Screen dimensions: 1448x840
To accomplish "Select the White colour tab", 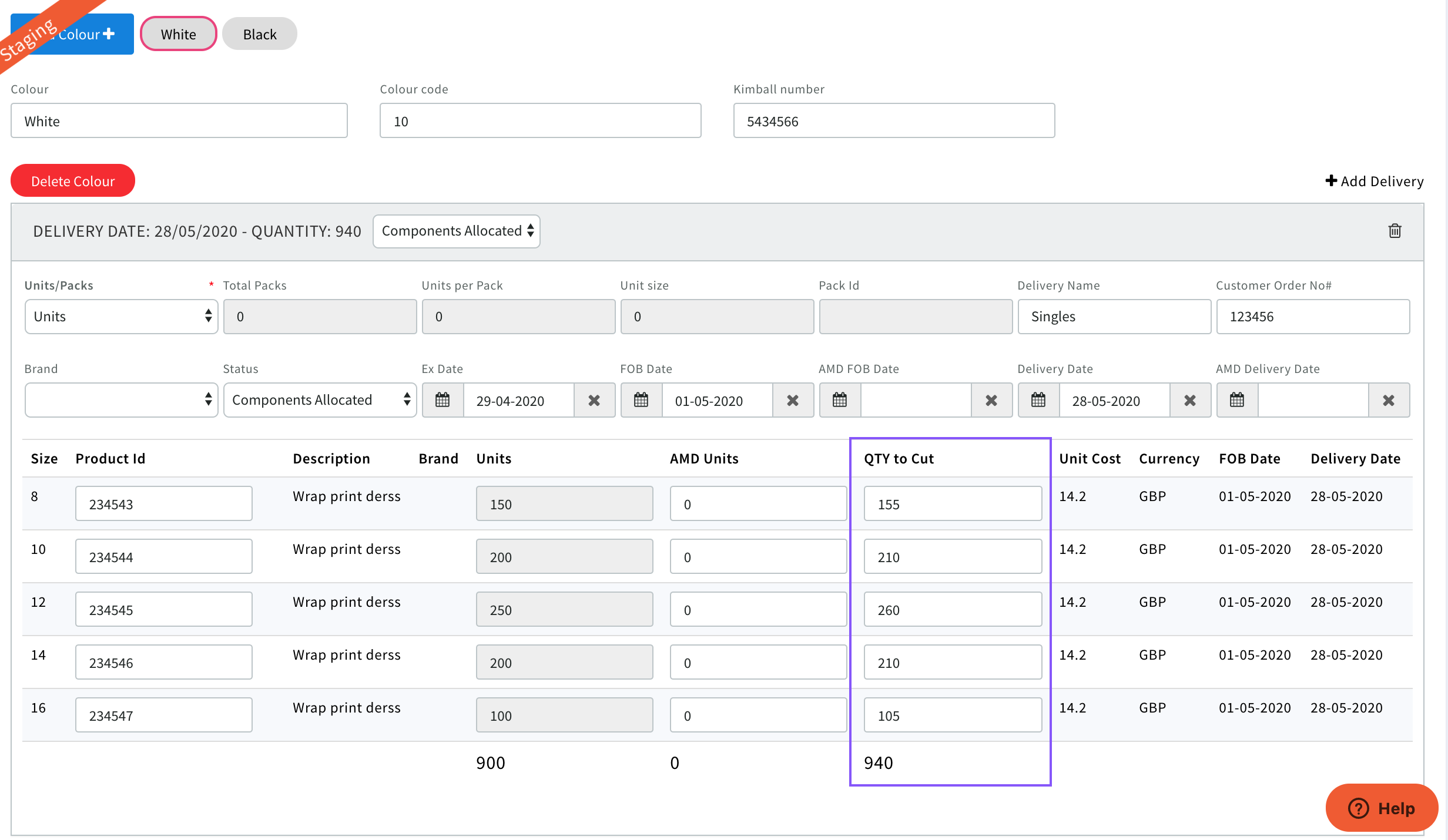I will coord(178,33).
